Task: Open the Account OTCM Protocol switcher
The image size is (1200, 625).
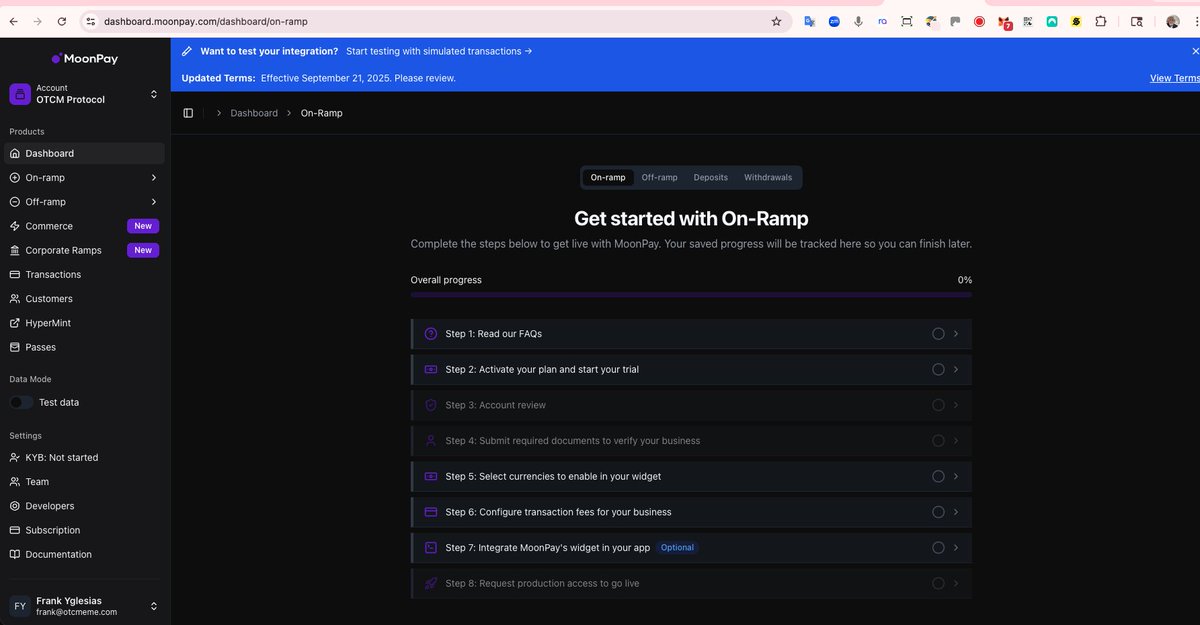Action: (85, 94)
